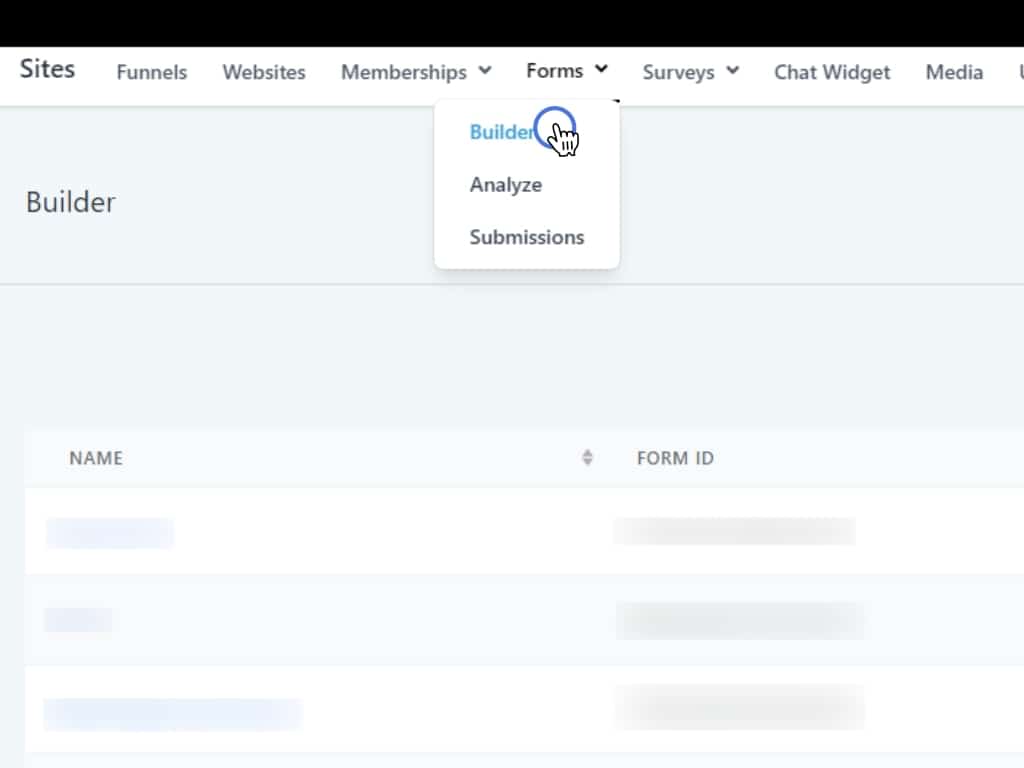Choose Analyze in the Forms dropdown
The width and height of the screenshot is (1024, 768).
(x=506, y=185)
